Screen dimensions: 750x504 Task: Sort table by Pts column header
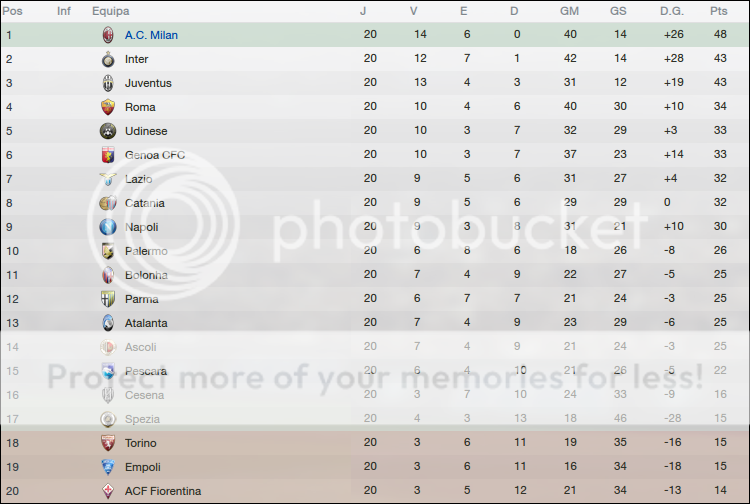pyautogui.click(x=718, y=11)
